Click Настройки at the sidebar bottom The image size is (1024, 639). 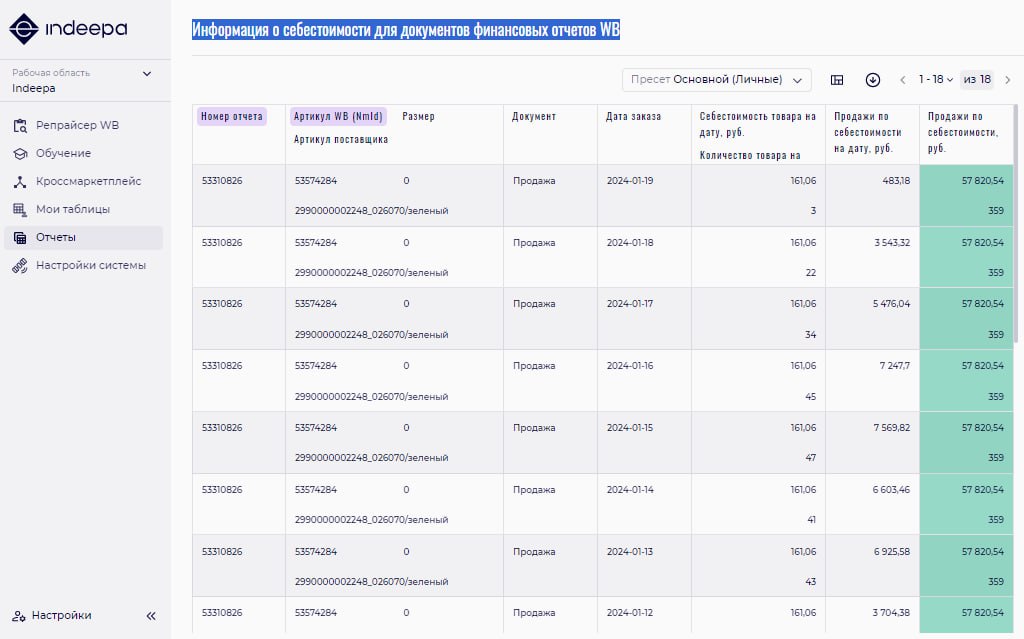(61, 616)
